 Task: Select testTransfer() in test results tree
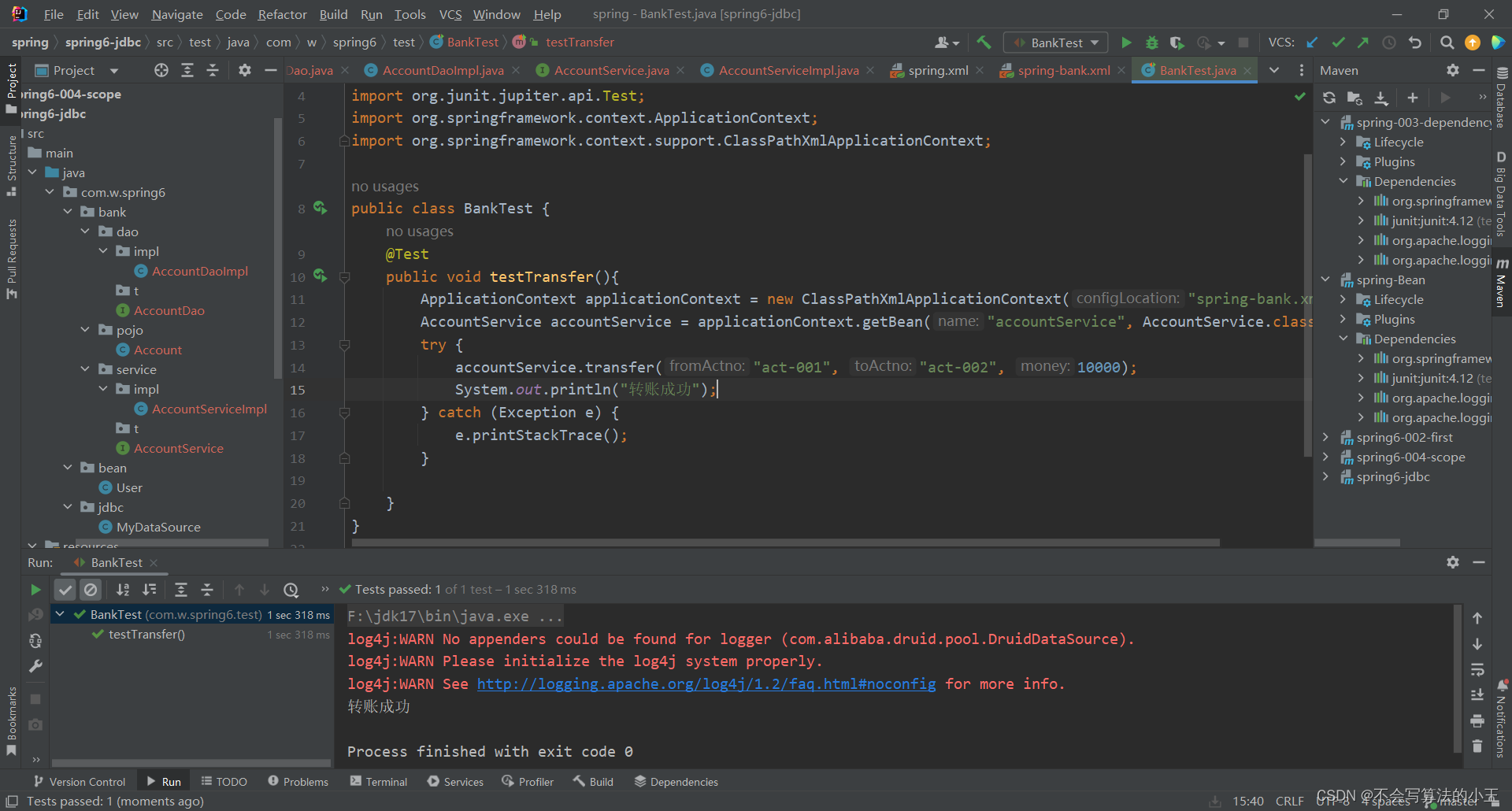(x=146, y=635)
